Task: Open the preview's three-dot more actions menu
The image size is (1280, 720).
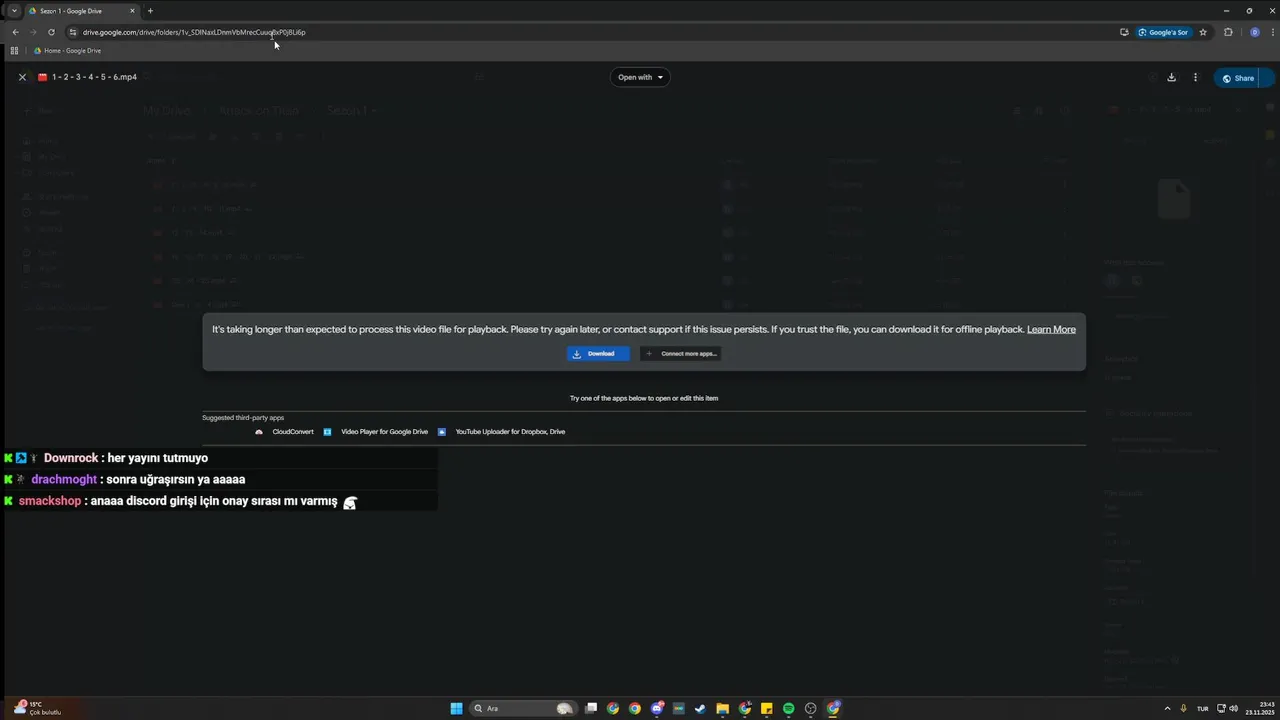Action: [1195, 77]
